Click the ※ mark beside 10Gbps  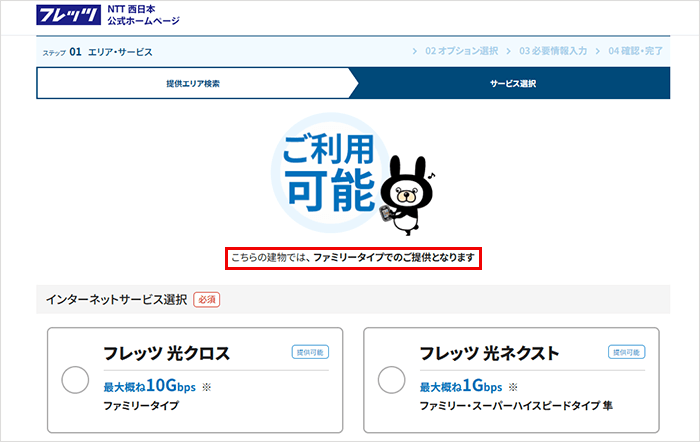coord(207,386)
